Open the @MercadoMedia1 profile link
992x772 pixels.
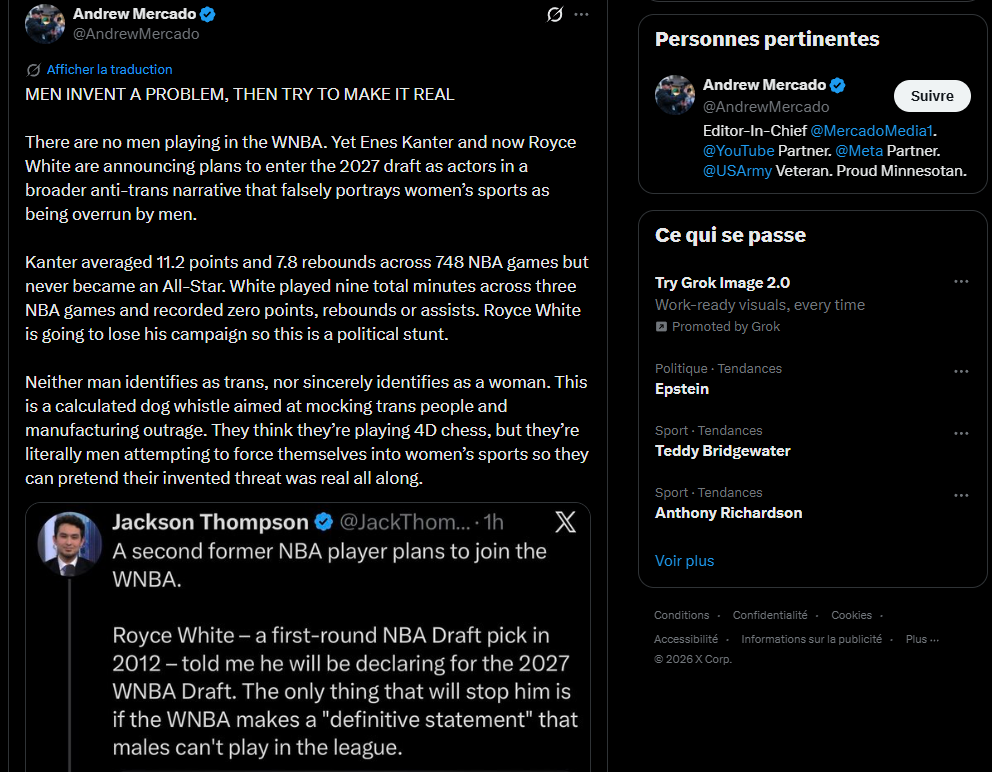click(x=871, y=131)
